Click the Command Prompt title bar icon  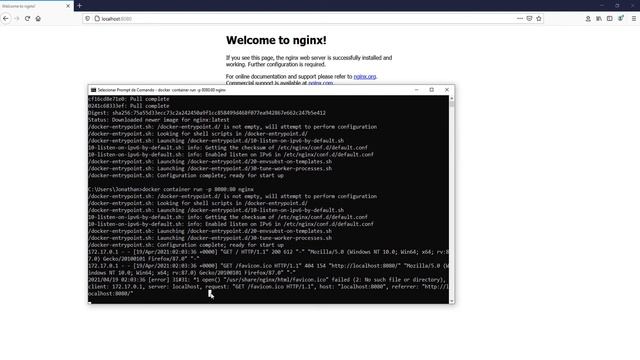coord(93,90)
